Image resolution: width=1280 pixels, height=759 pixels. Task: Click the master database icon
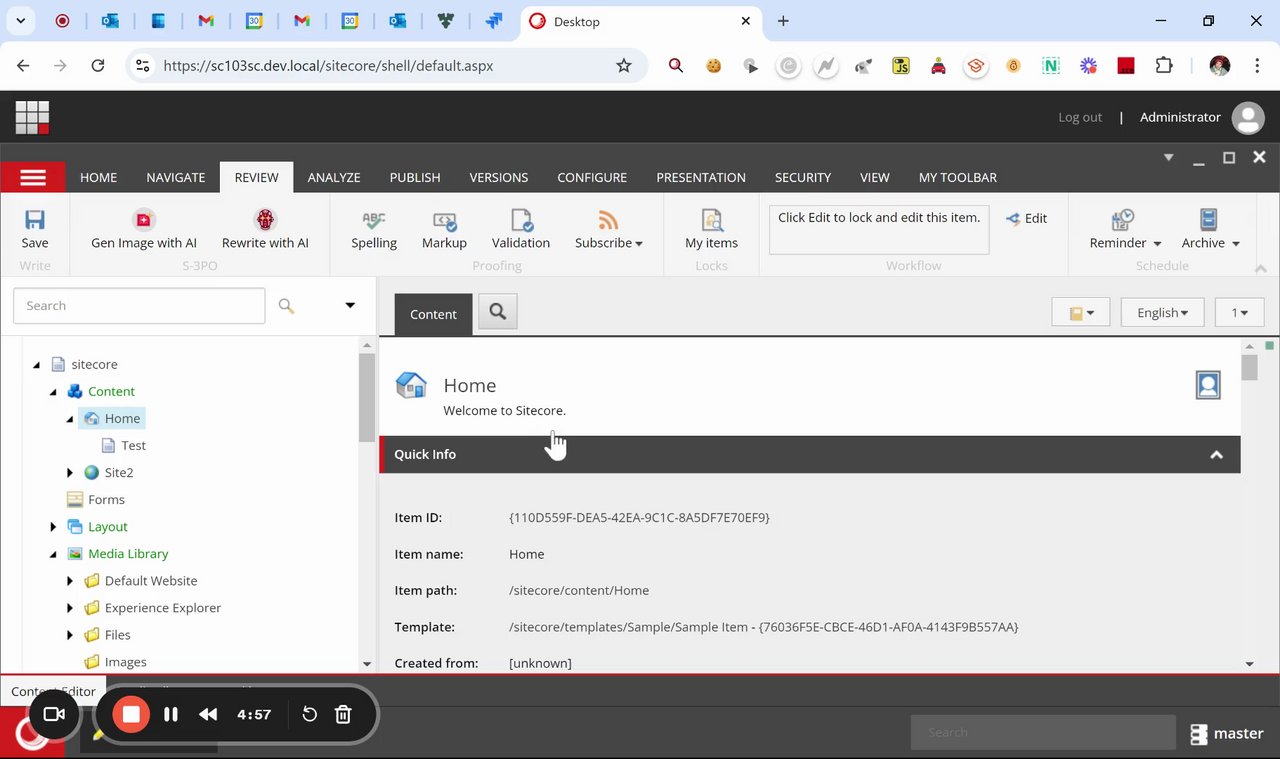pos(1199,734)
